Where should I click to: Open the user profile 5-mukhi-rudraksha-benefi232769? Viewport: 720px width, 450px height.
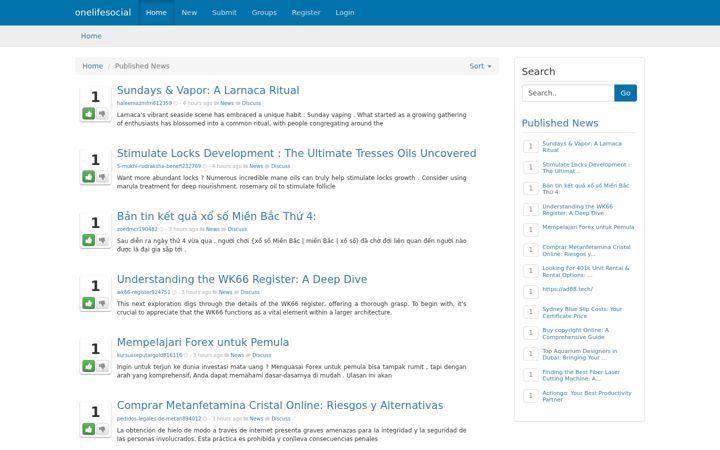tap(159, 166)
